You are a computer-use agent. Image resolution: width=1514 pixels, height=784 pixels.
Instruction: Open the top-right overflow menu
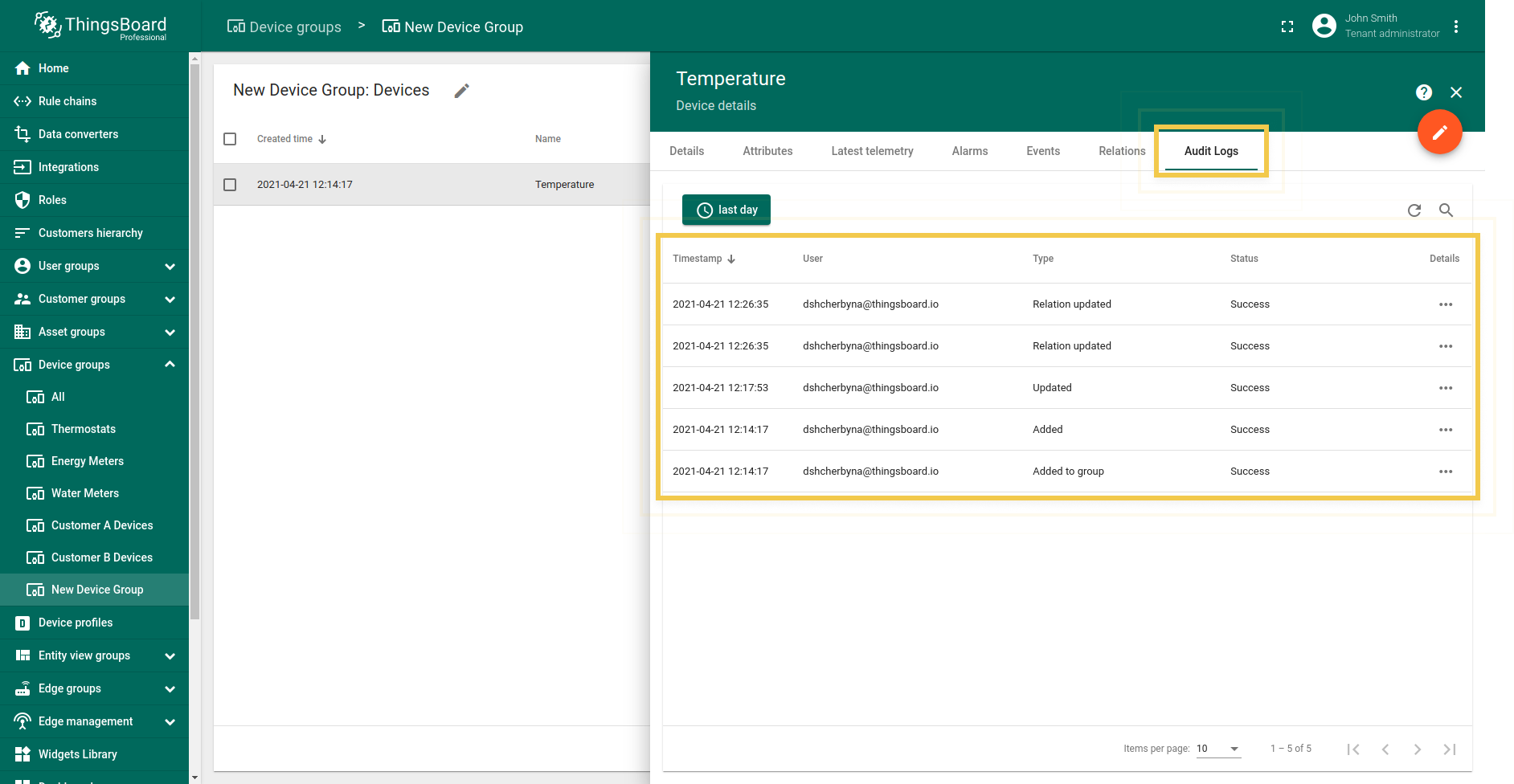pos(1457,26)
